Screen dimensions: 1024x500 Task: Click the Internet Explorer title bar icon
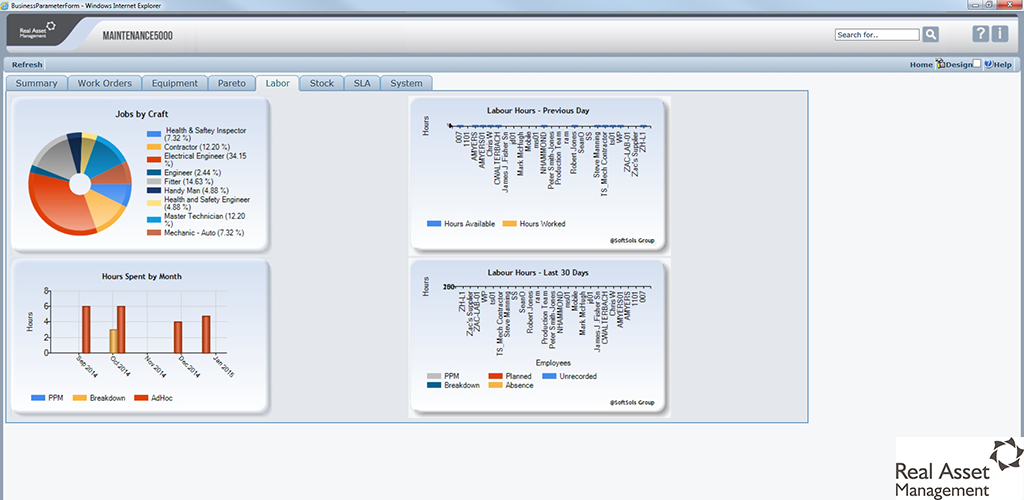pyautogui.click(x=6, y=5)
